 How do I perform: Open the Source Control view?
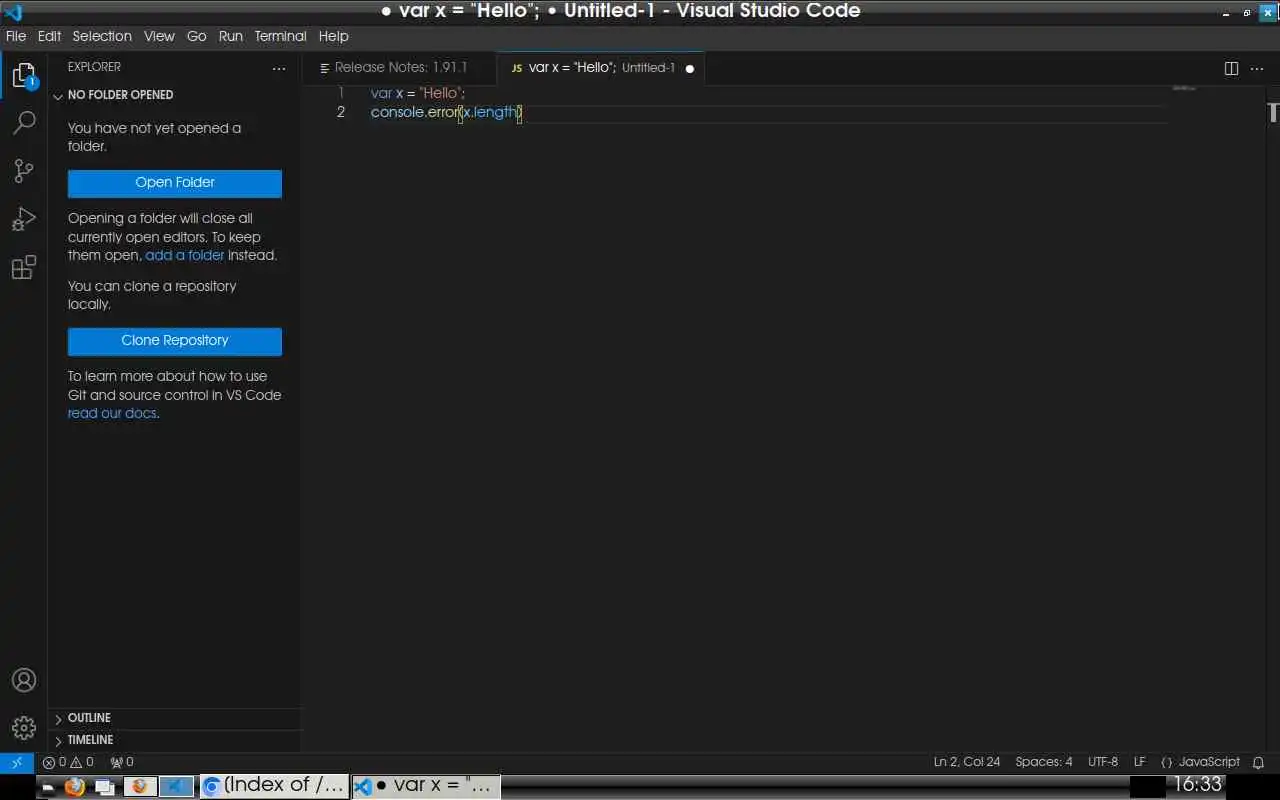point(24,171)
